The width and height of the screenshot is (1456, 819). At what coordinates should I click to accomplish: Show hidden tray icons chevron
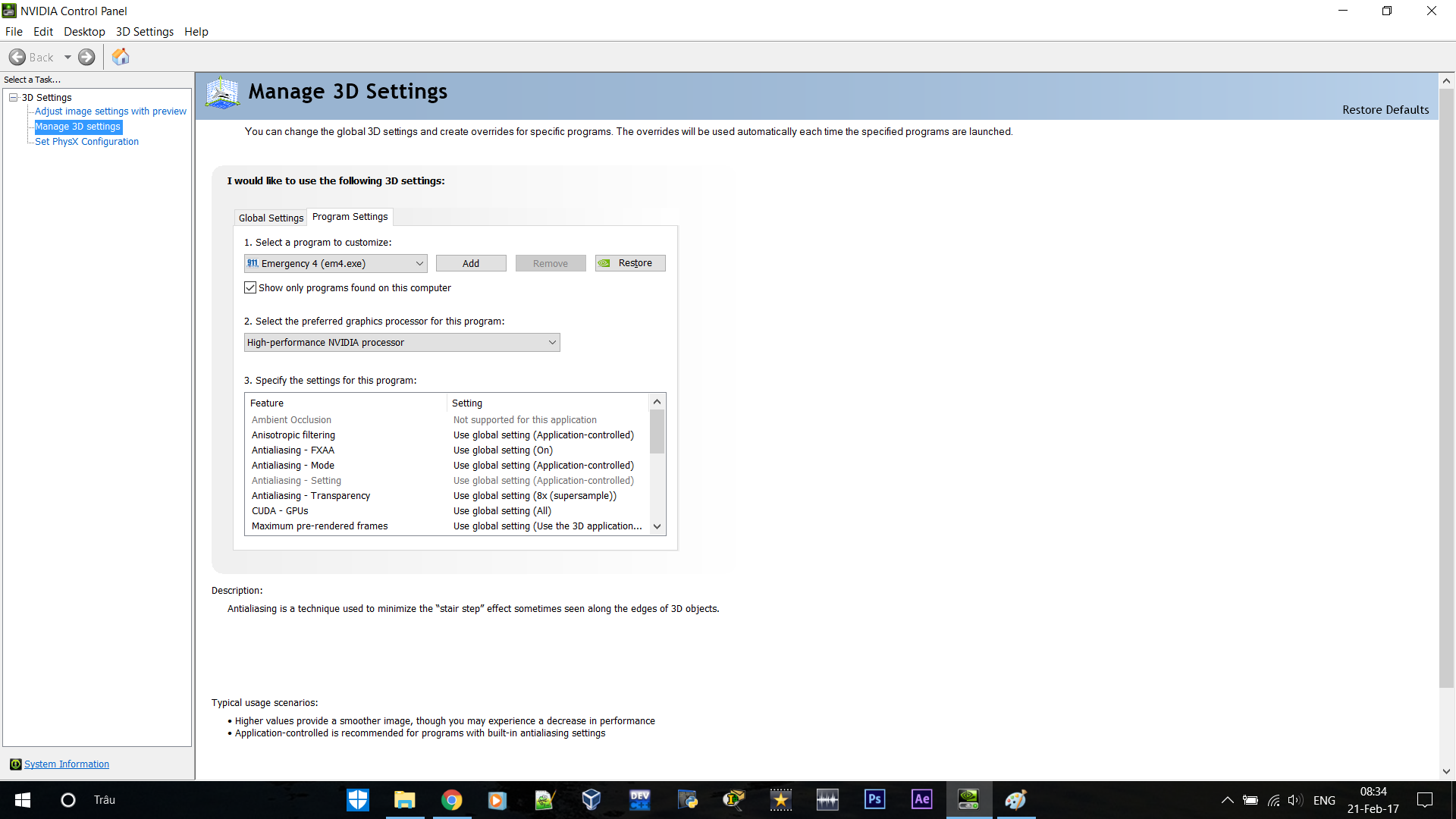coord(1227,800)
